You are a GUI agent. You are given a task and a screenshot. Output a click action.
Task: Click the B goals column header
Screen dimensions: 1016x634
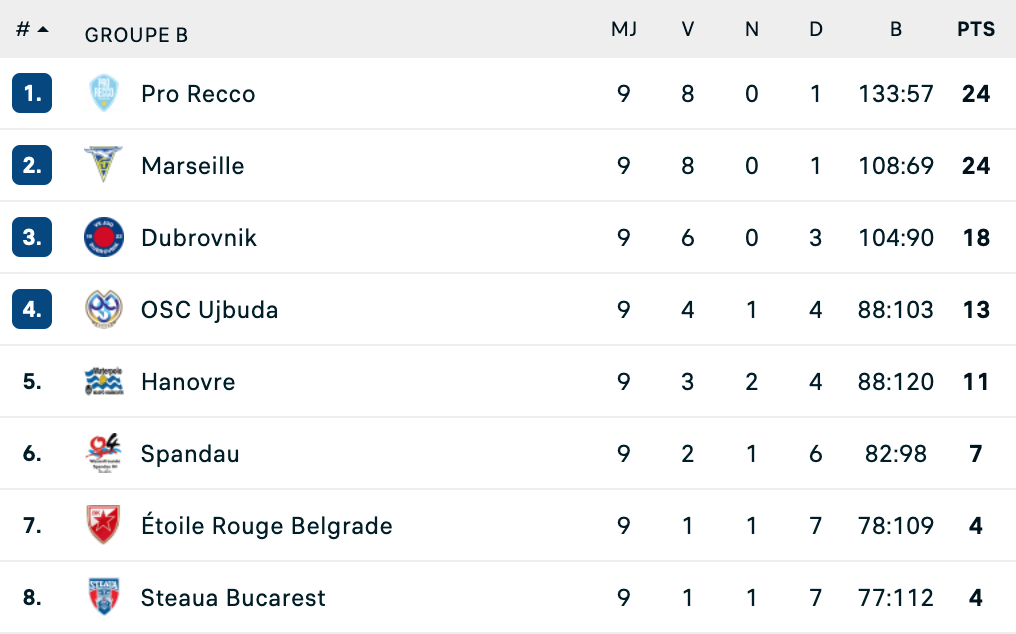(896, 30)
